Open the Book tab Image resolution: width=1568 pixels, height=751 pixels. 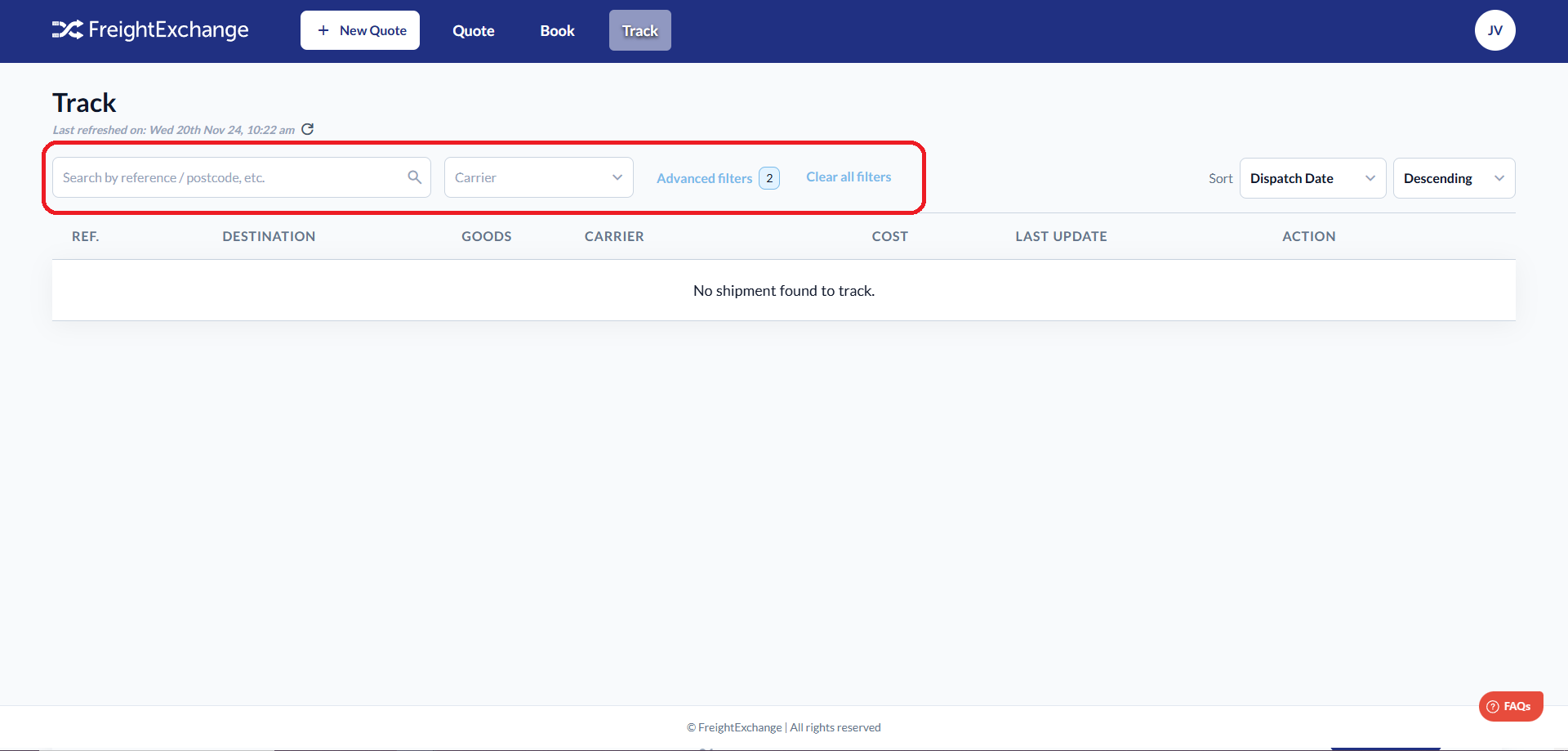tap(558, 30)
